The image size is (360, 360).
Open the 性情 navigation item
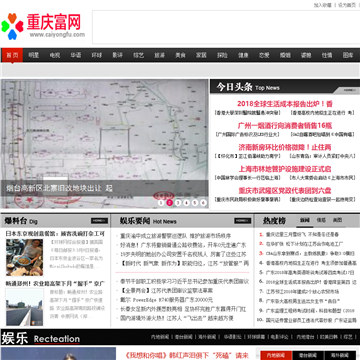click(327, 55)
